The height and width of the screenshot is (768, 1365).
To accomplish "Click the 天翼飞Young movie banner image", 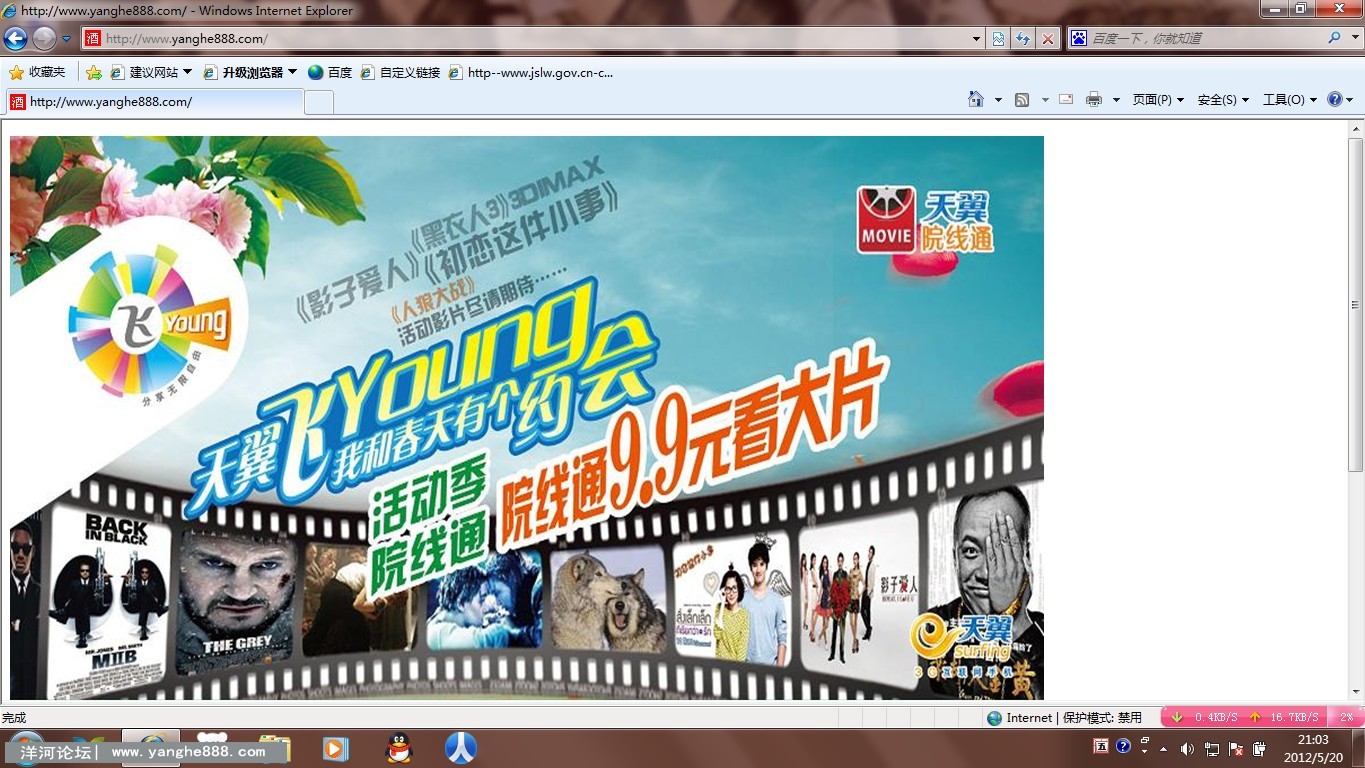I will 527,417.
